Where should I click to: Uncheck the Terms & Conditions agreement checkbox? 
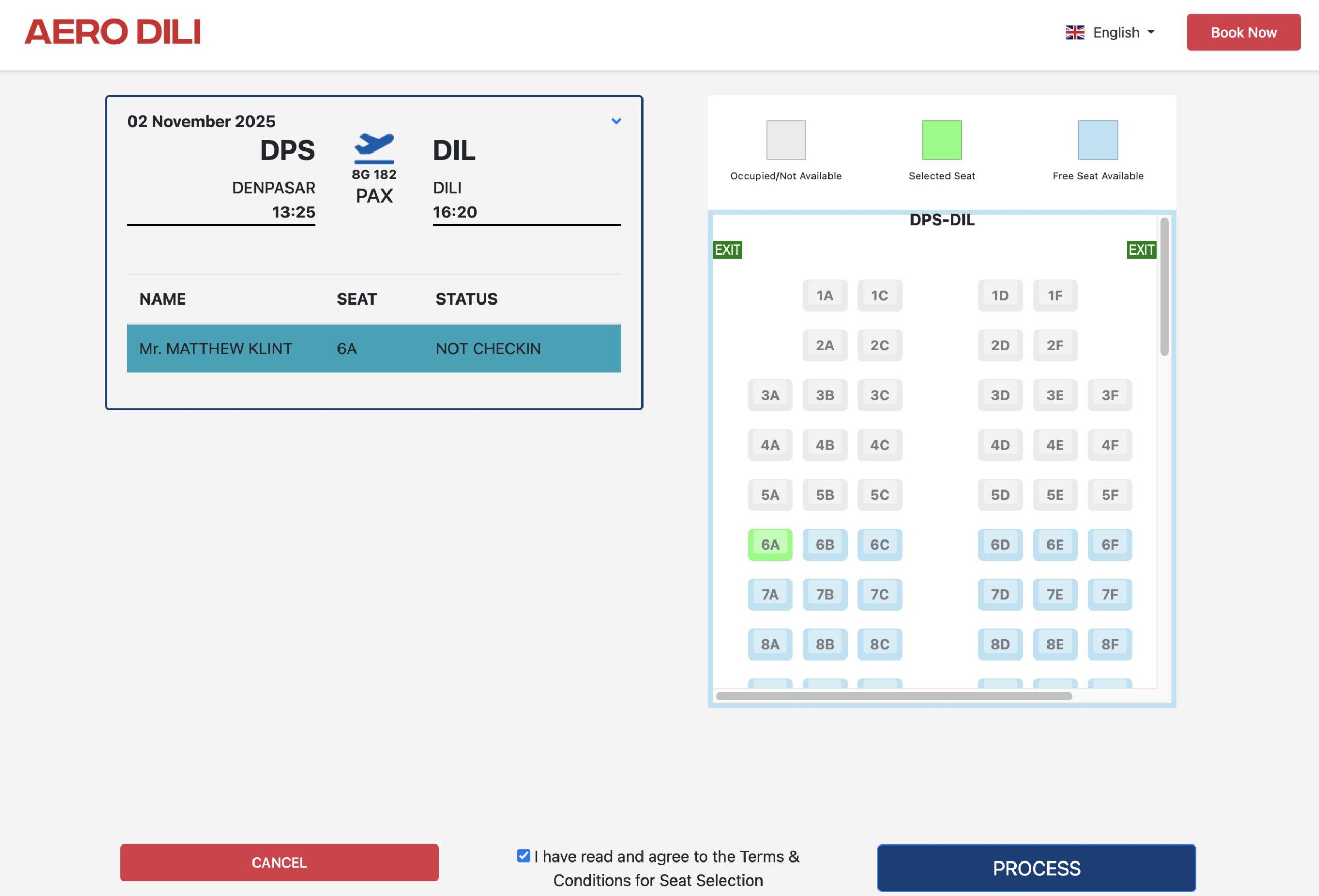click(523, 856)
